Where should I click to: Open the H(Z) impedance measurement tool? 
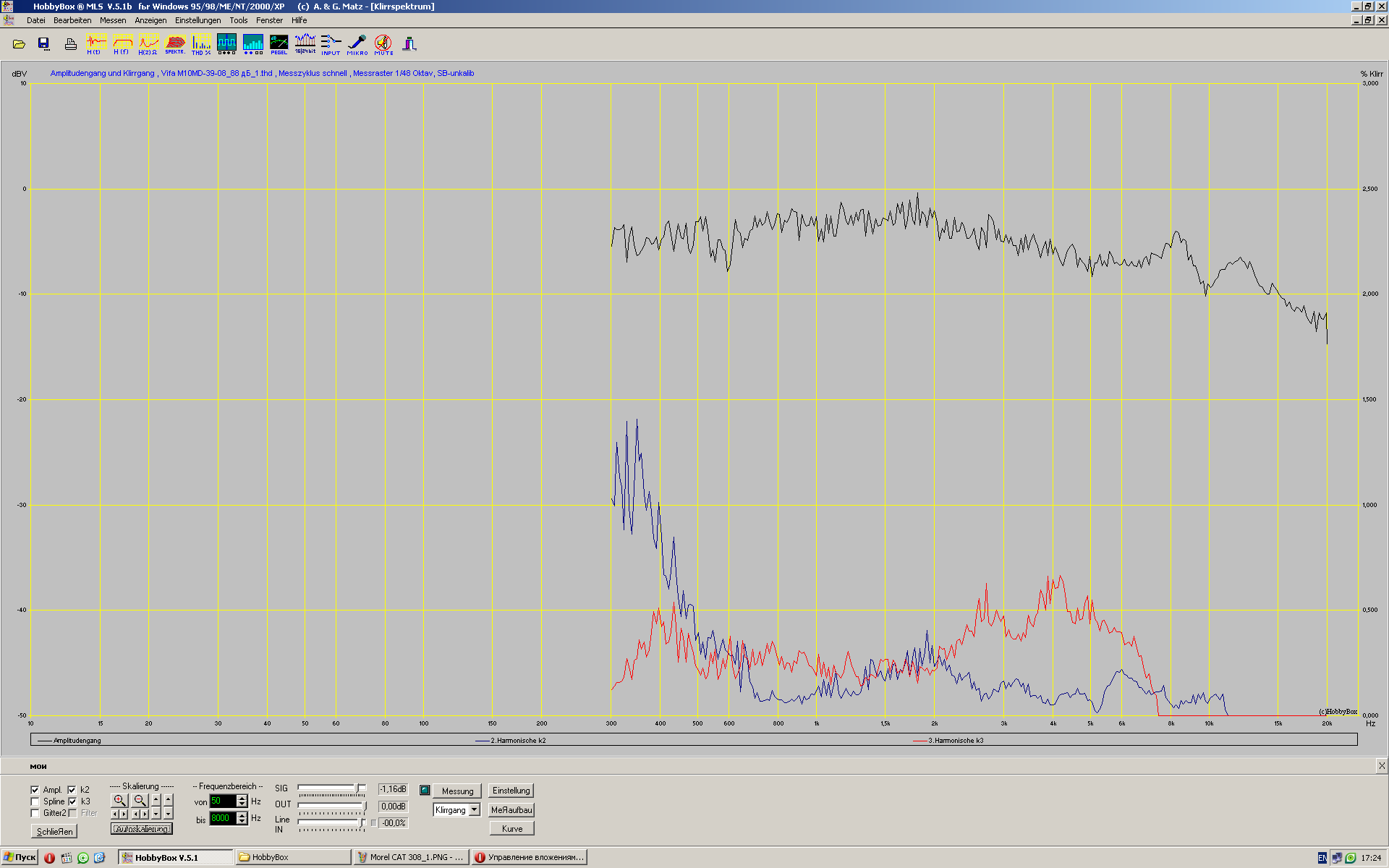click(148, 44)
